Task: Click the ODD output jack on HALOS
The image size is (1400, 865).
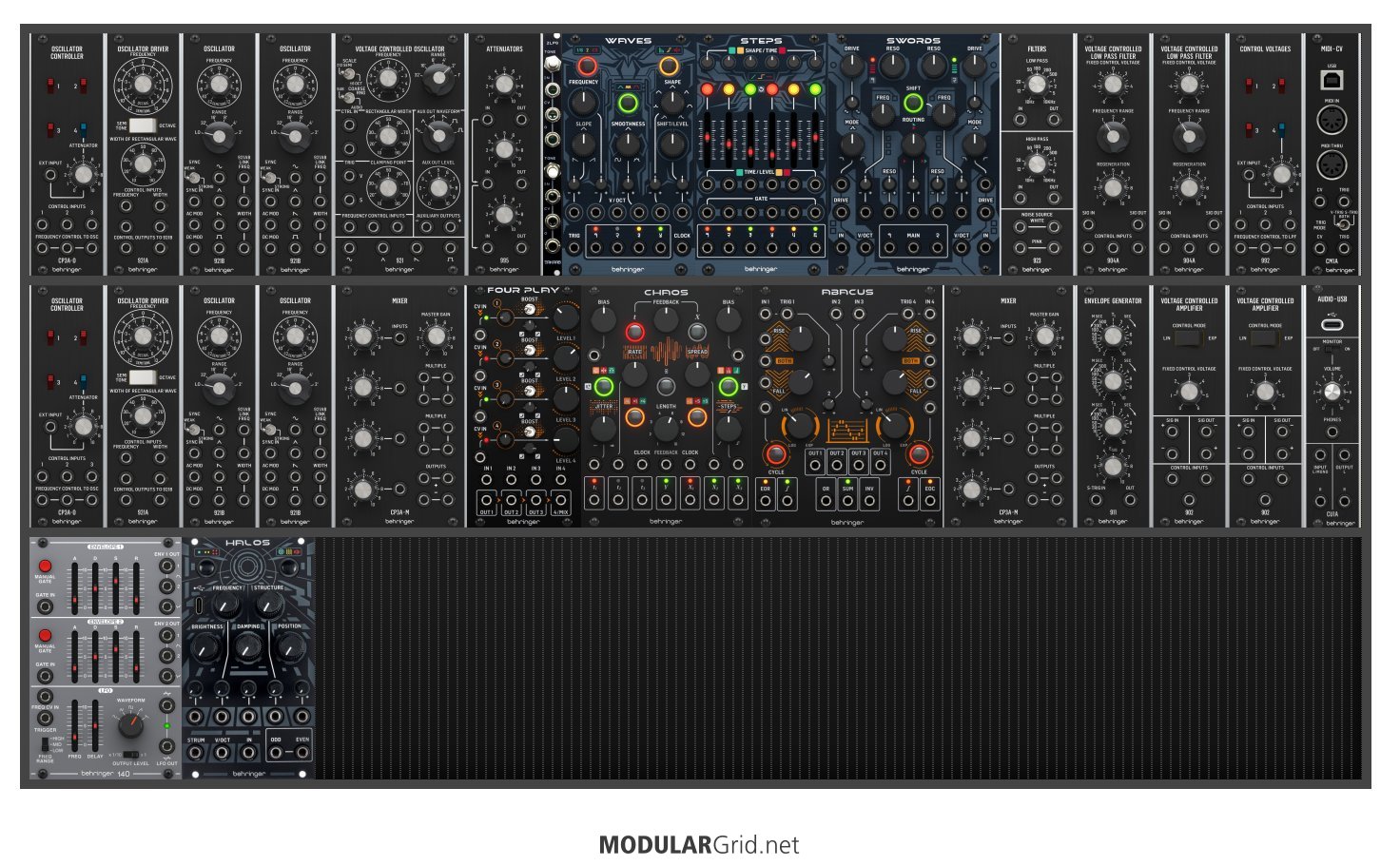Action: coord(276,753)
